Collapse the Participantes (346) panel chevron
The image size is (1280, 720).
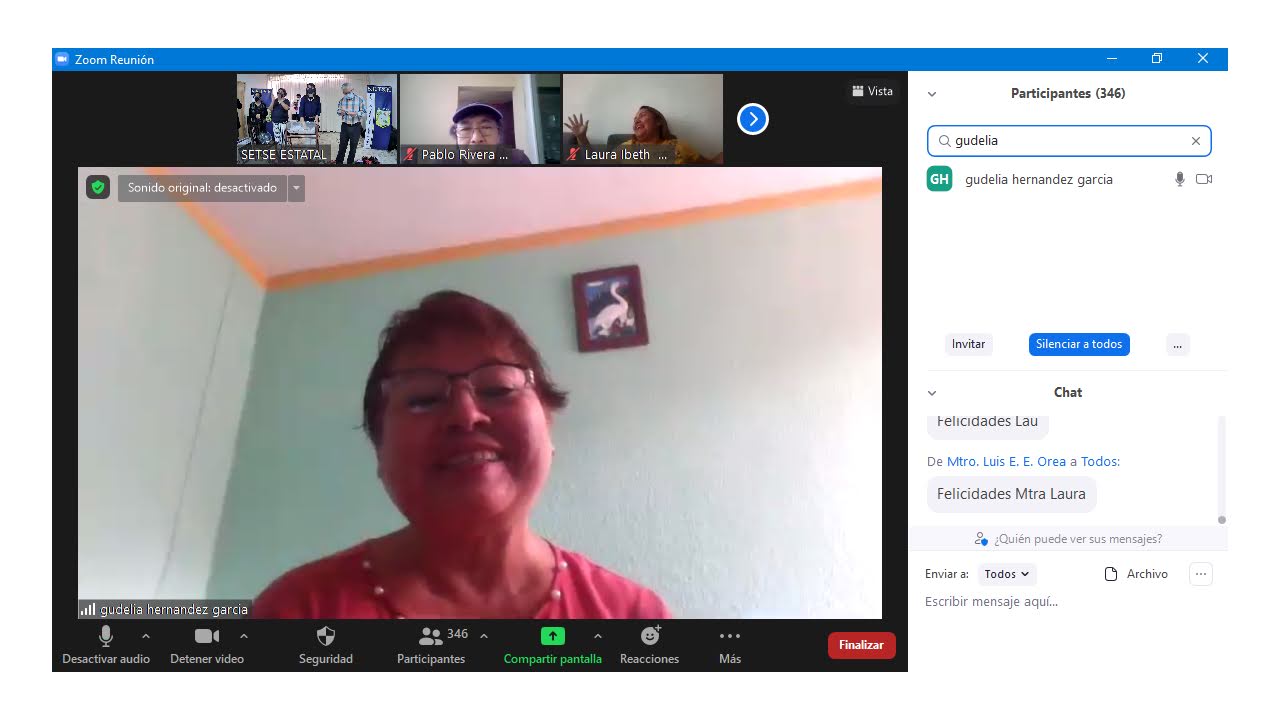click(x=932, y=94)
